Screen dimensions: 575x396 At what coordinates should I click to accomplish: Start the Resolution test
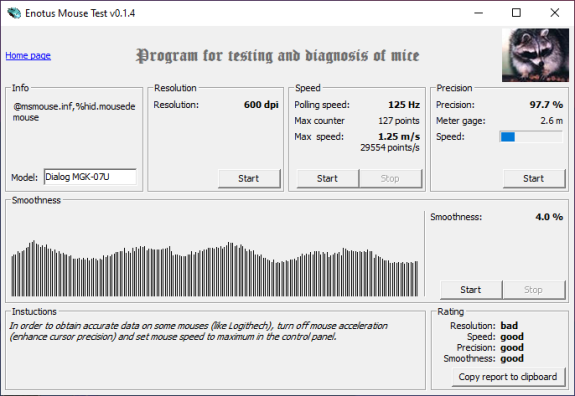pyautogui.click(x=249, y=179)
